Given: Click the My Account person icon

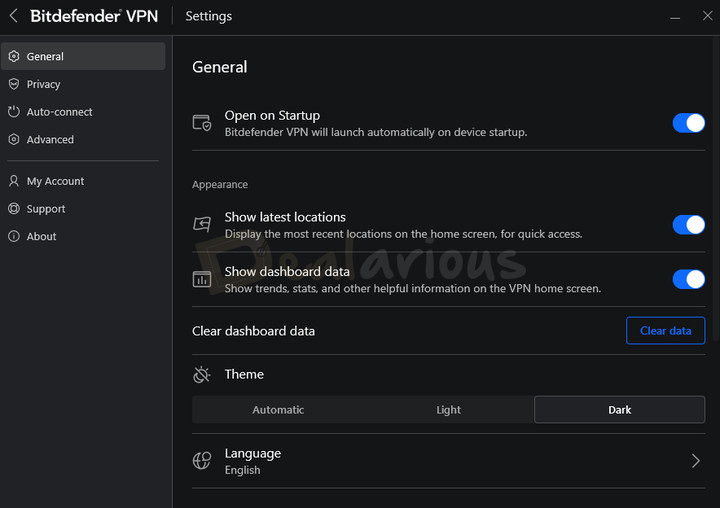Looking at the screenshot, I should [14, 181].
